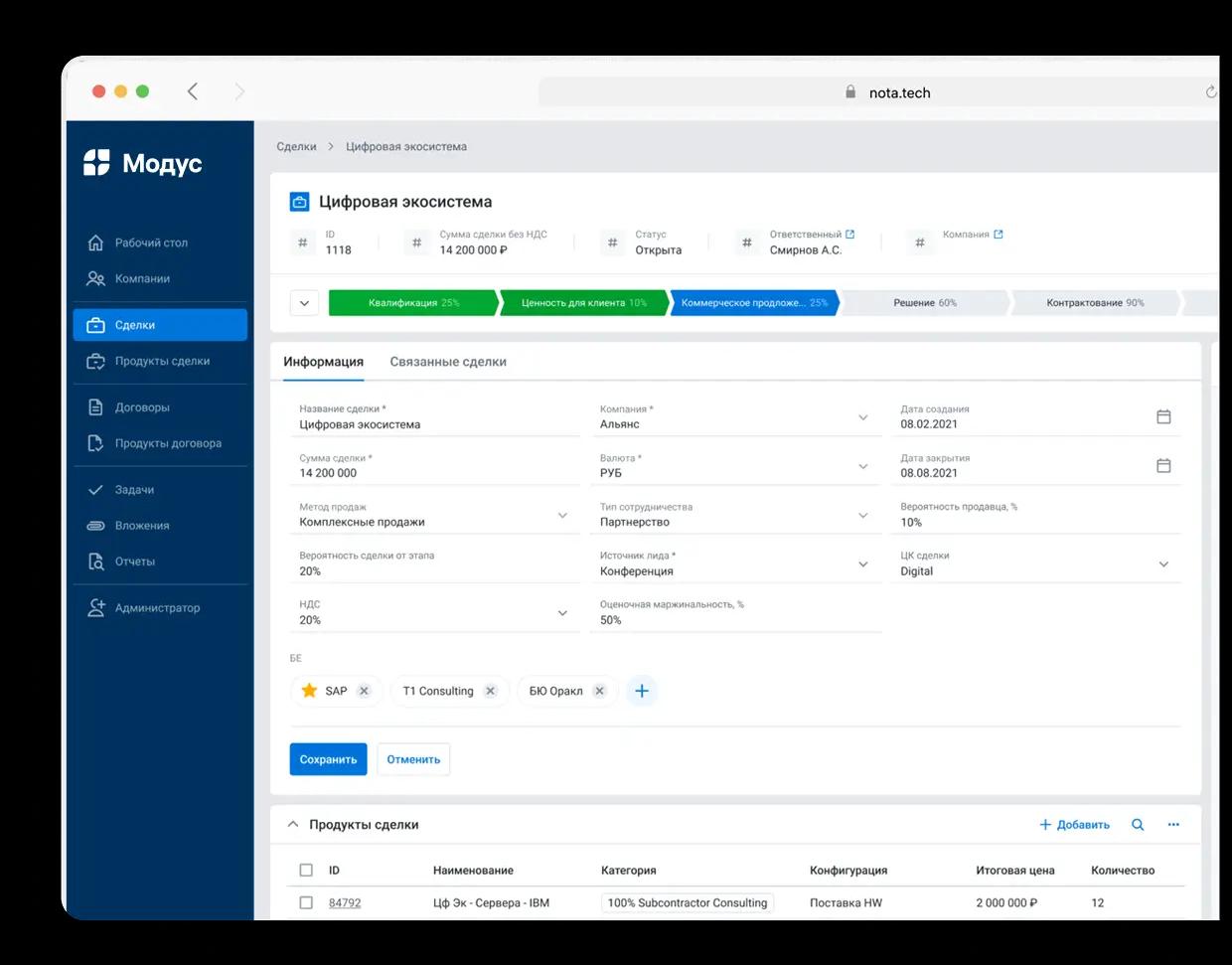
Task: Click the Отчеты report icon
Action: pyautogui.click(x=95, y=562)
